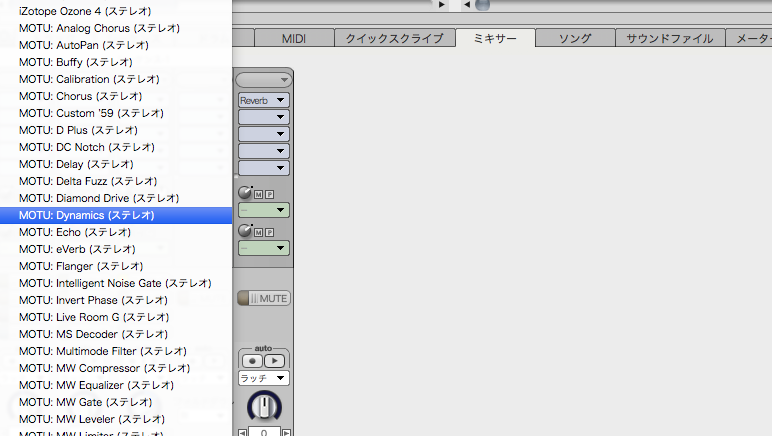Toggle first send P button

pyautogui.click(x=270, y=195)
